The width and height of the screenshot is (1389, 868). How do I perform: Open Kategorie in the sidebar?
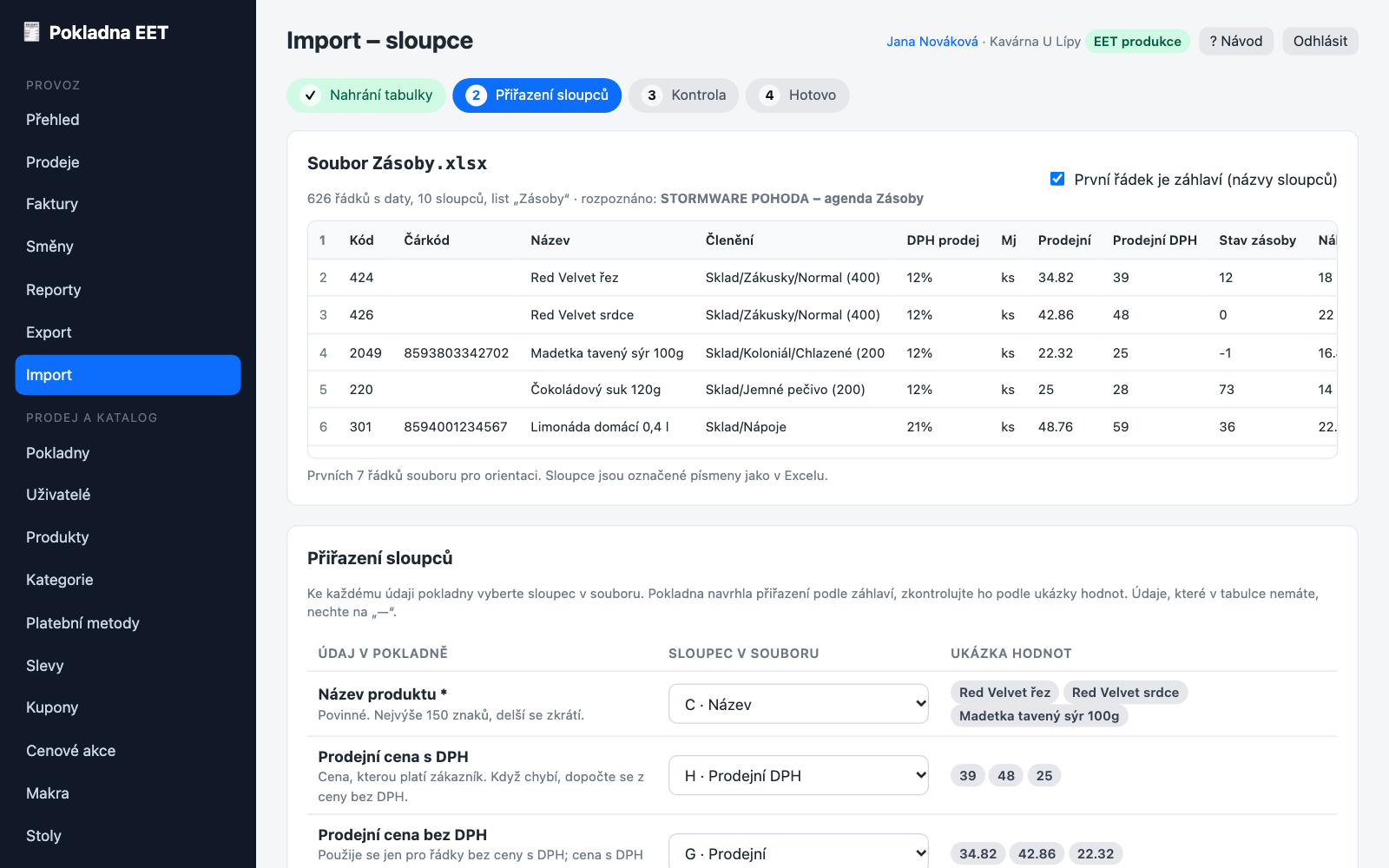(128, 580)
